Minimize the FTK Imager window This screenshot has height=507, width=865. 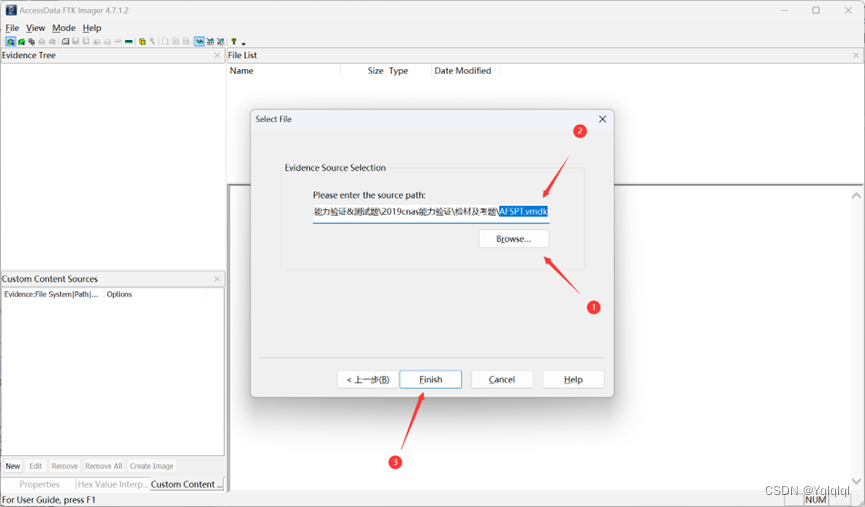click(x=784, y=10)
